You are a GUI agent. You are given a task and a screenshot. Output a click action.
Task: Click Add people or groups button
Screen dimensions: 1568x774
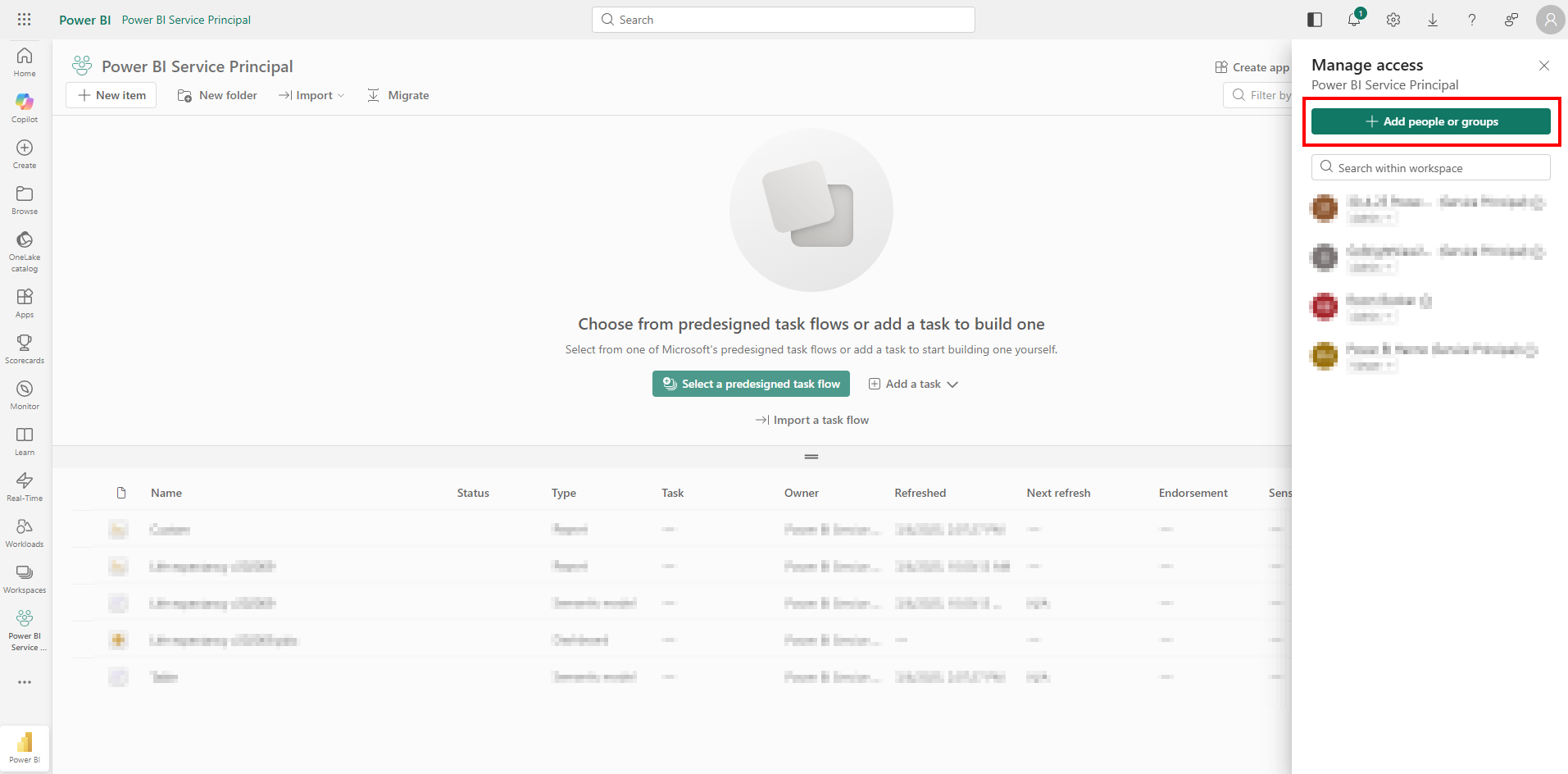1430,121
